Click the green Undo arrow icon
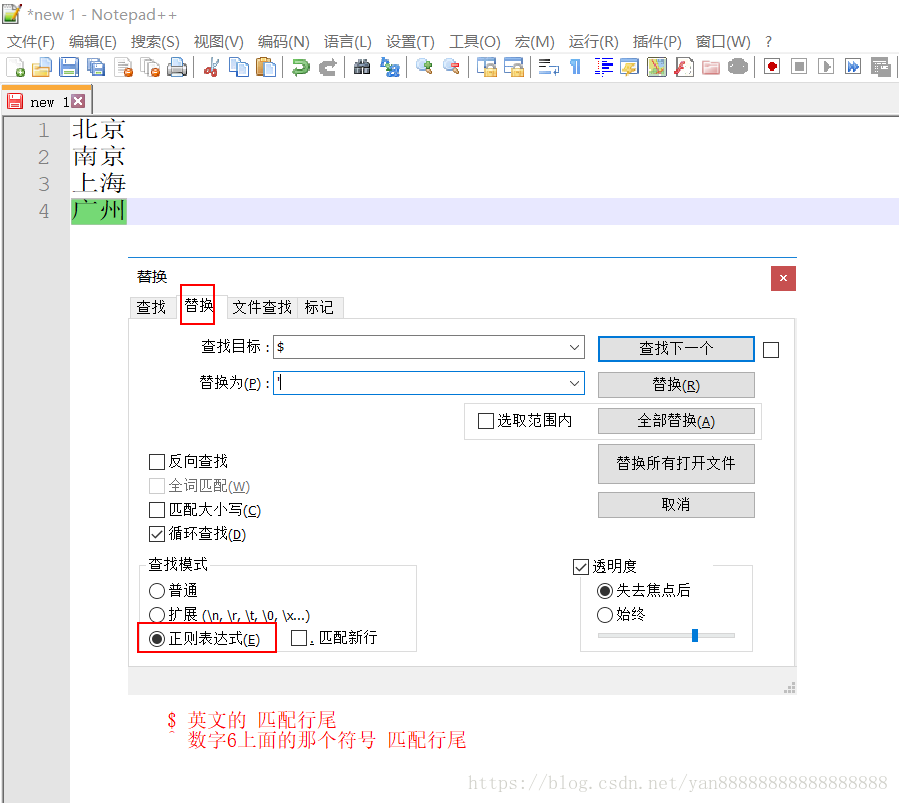Viewport: 899px width, 803px height. 300,68
